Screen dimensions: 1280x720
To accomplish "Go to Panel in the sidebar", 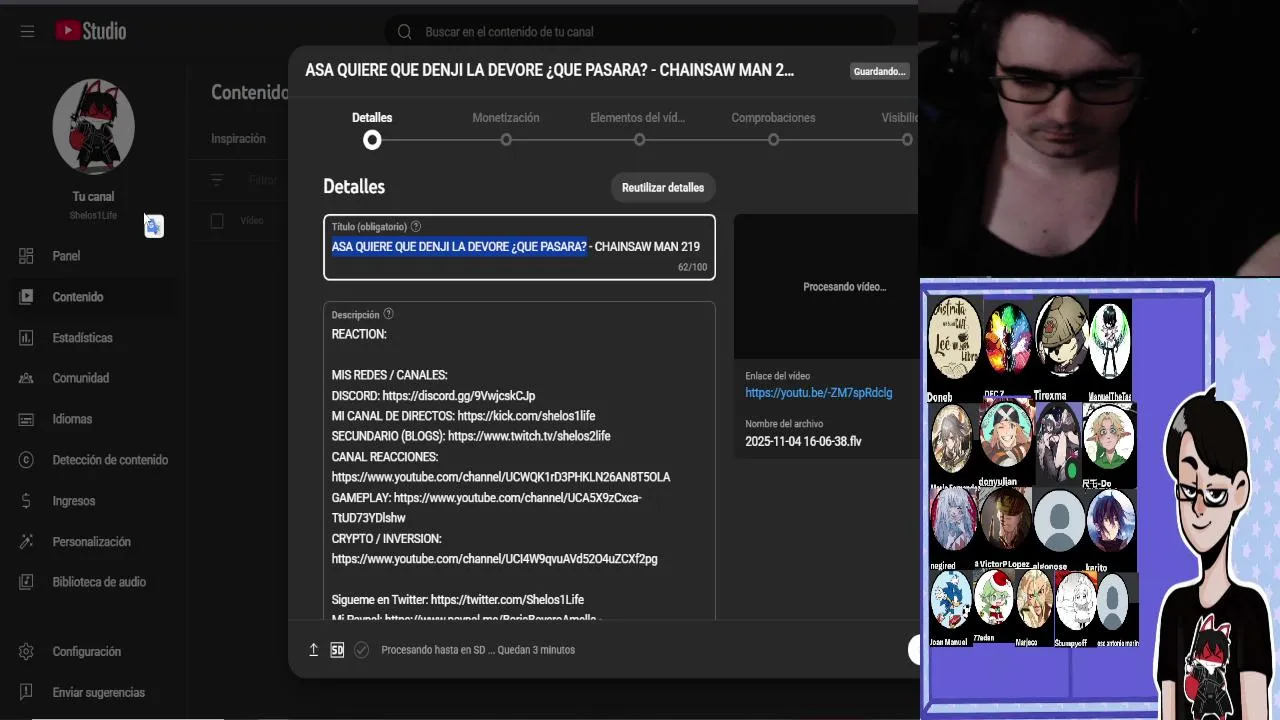I will click(x=66, y=256).
